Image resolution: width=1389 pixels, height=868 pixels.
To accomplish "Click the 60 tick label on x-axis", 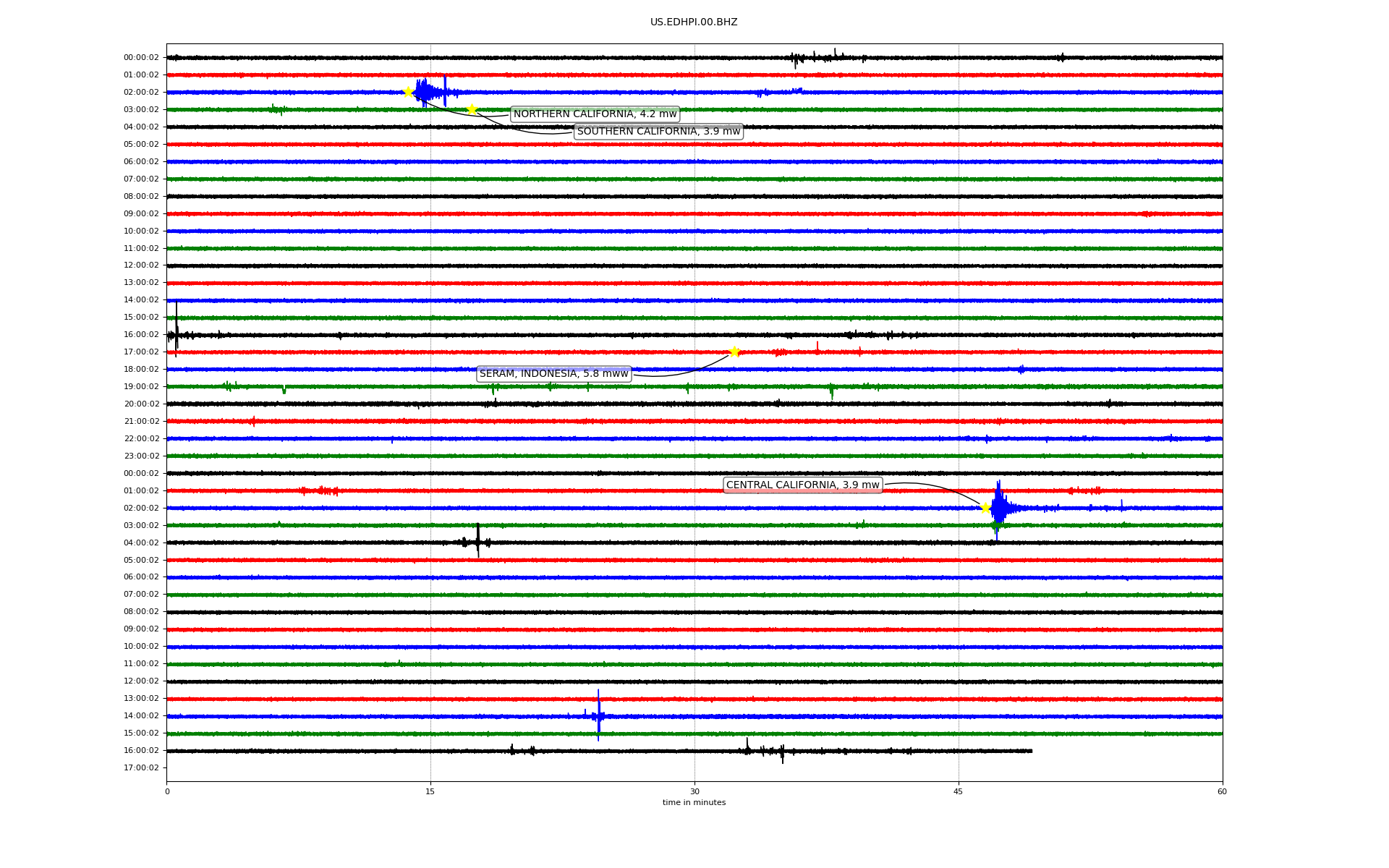I will click(1221, 791).
